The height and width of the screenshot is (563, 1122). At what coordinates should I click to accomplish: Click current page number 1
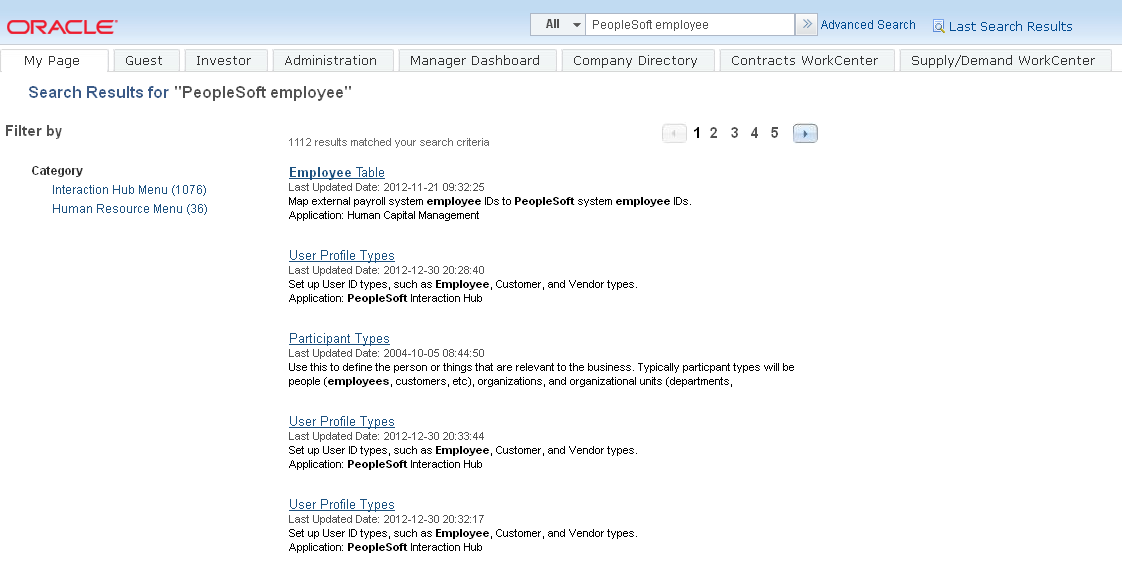pyautogui.click(x=697, y=133)
